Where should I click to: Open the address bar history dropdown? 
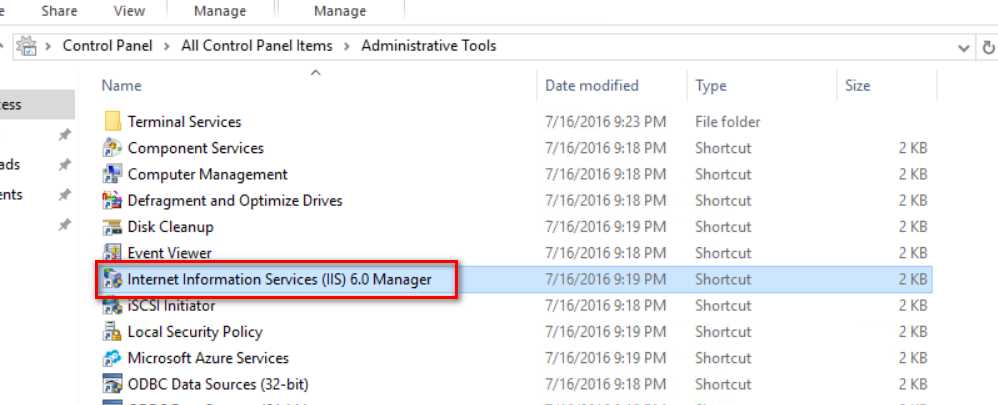pos(964,47)
